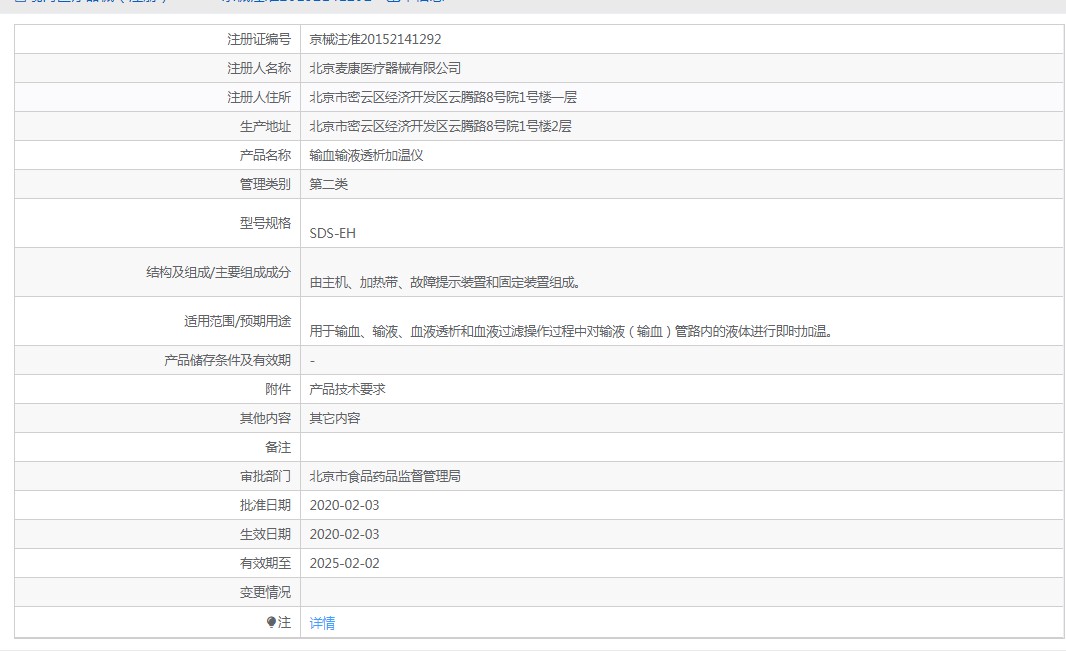Click the production address ending in 1号楼2层
The width and height of the screenshot is (1066, 651).
click(x=440, y=126)
